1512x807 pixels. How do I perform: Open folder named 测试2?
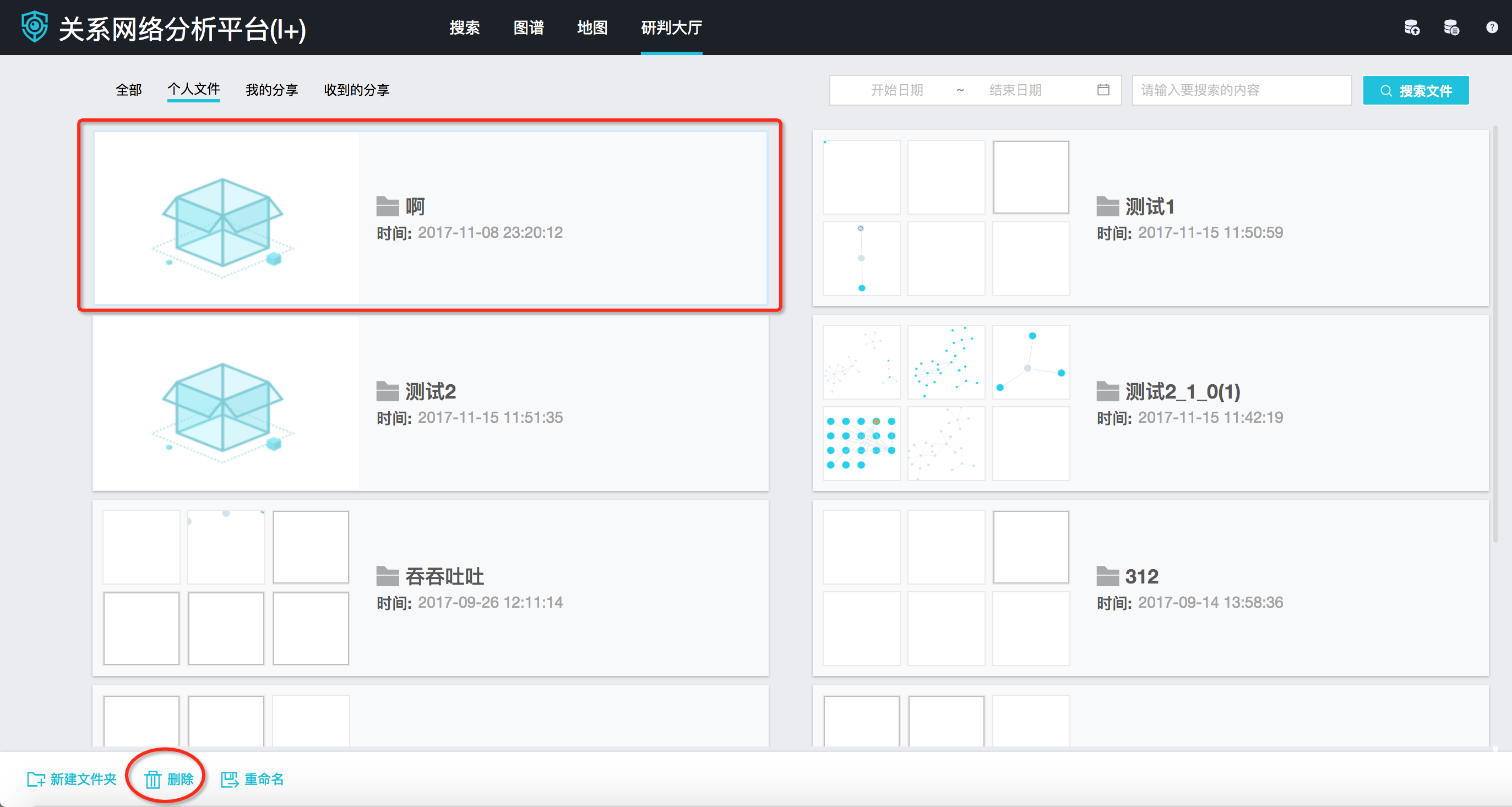pyautogui.click(x=430, y=391)
